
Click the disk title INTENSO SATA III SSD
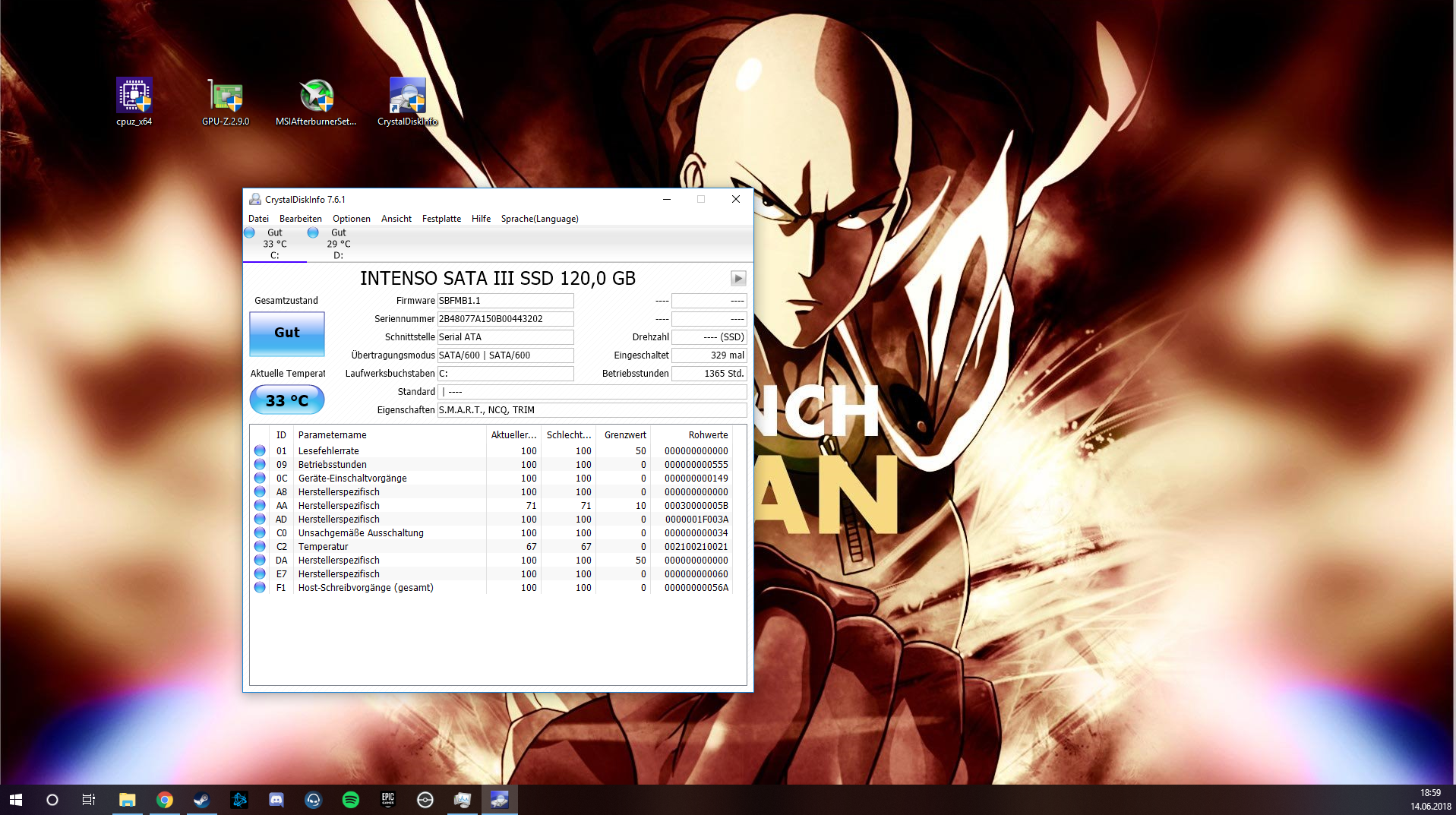(497, 278)
